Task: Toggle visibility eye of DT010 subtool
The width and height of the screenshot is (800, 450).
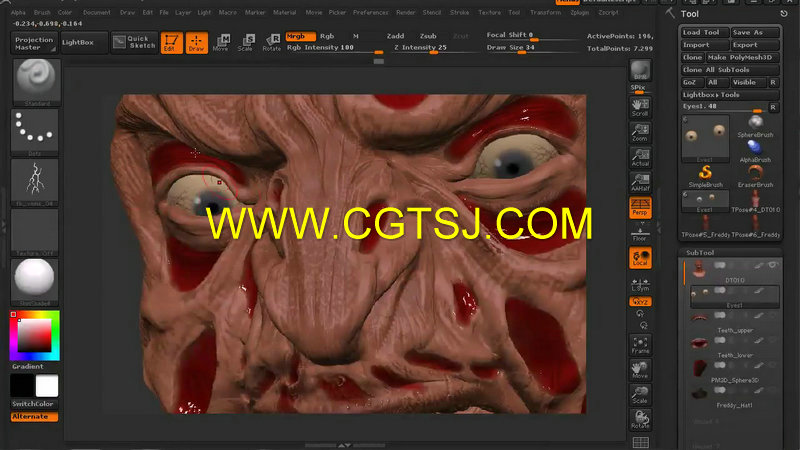Action: tap(772, 265)
